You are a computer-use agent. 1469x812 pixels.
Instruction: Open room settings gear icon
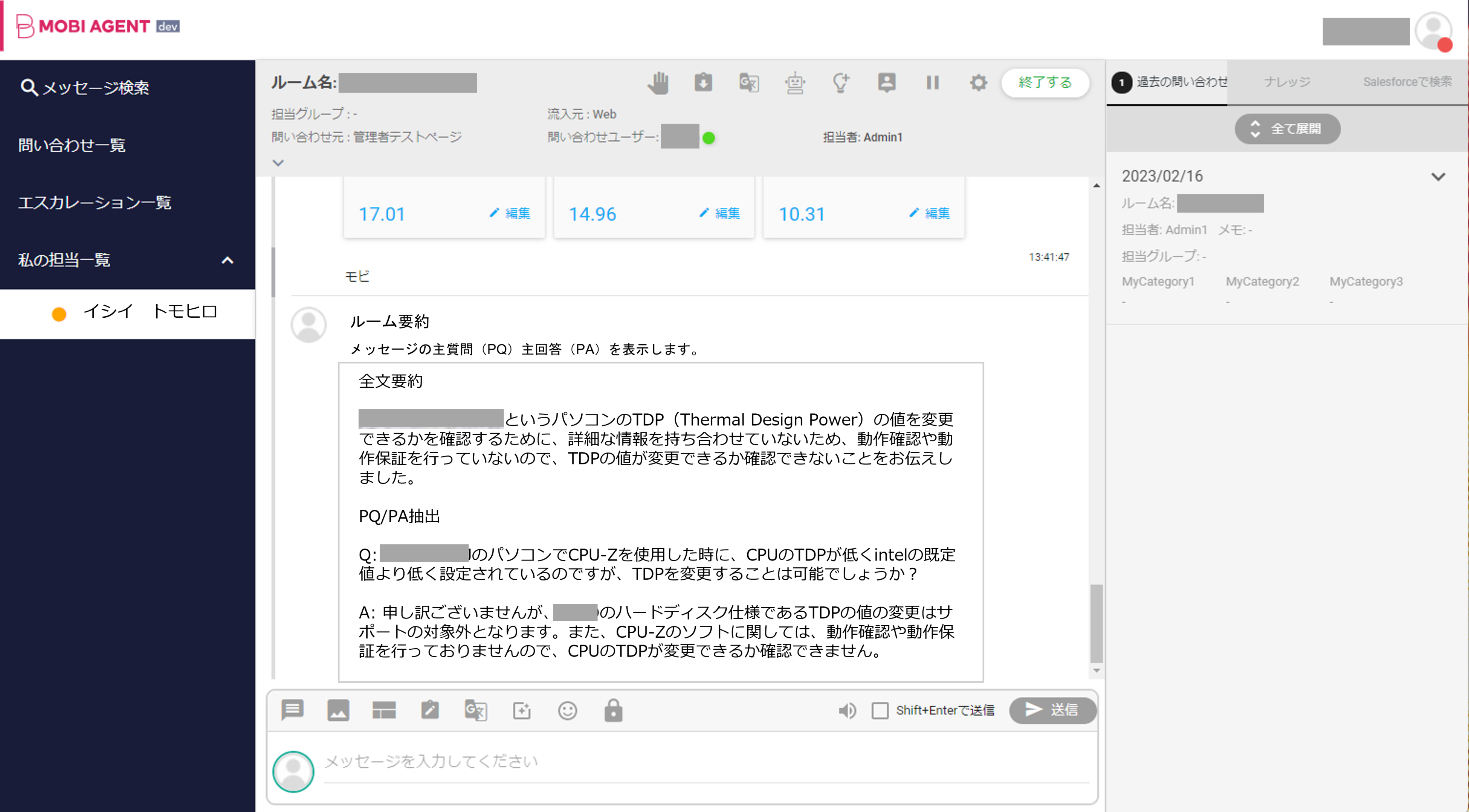[978, 83]
